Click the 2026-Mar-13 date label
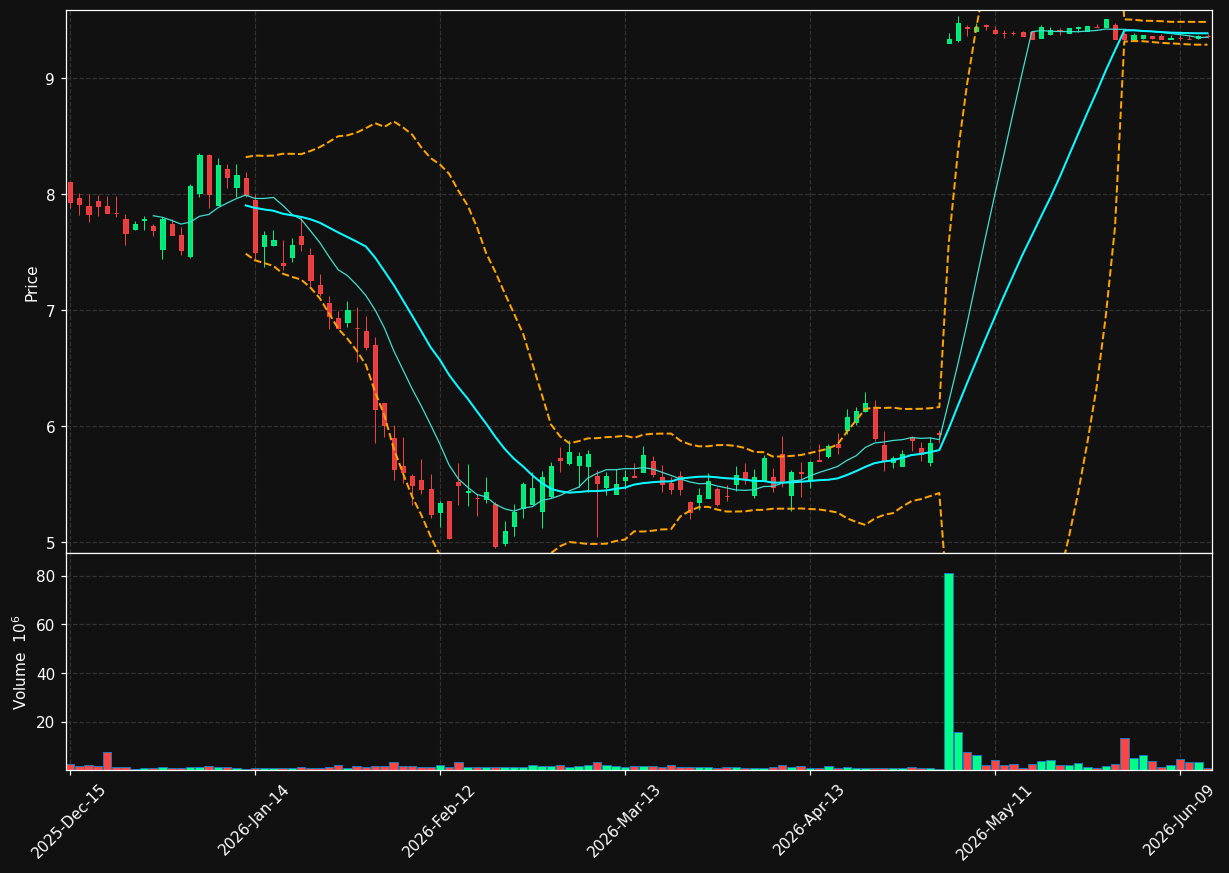 coord(623,821)
